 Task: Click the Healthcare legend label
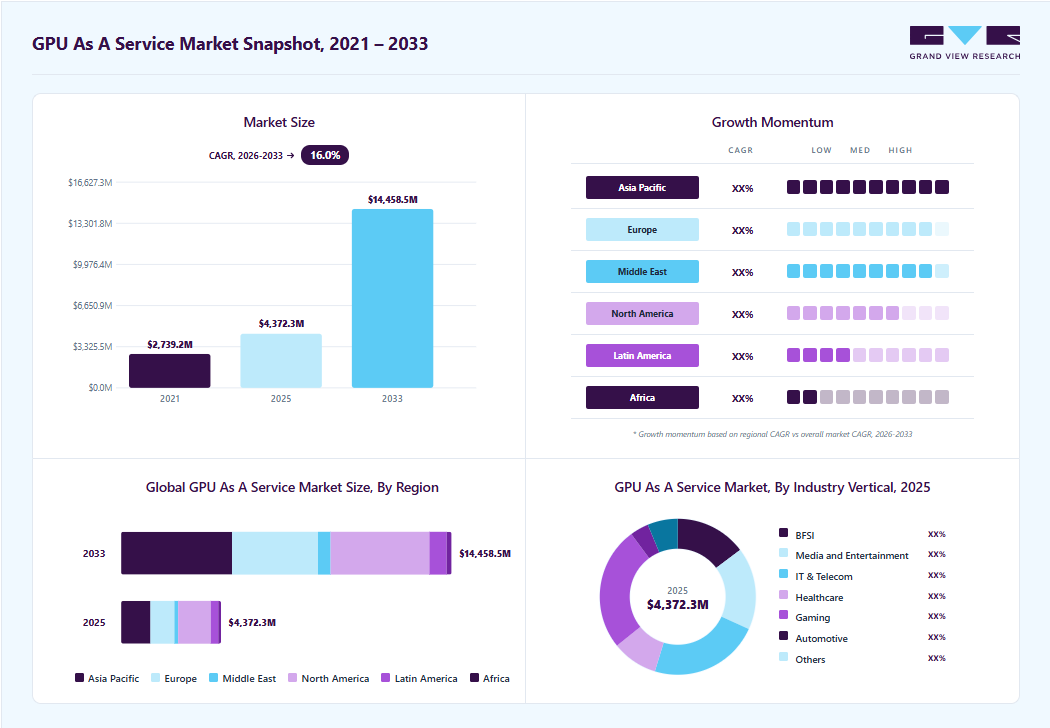[x=819, y=597]
